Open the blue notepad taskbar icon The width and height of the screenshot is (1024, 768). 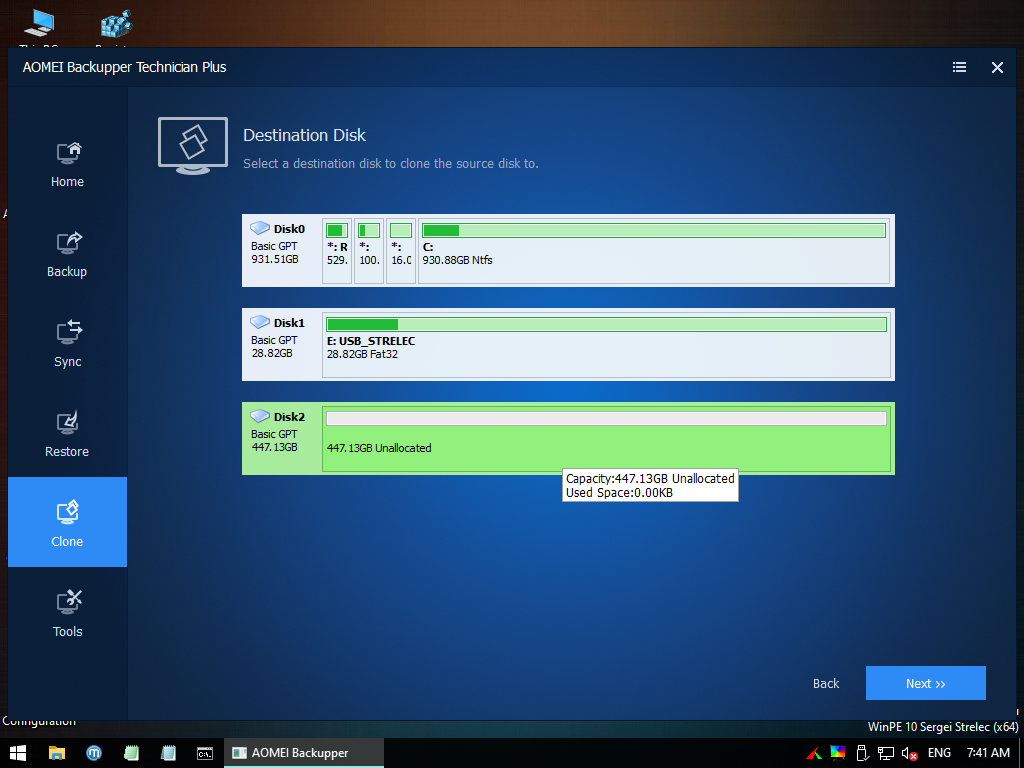[168, 753]
